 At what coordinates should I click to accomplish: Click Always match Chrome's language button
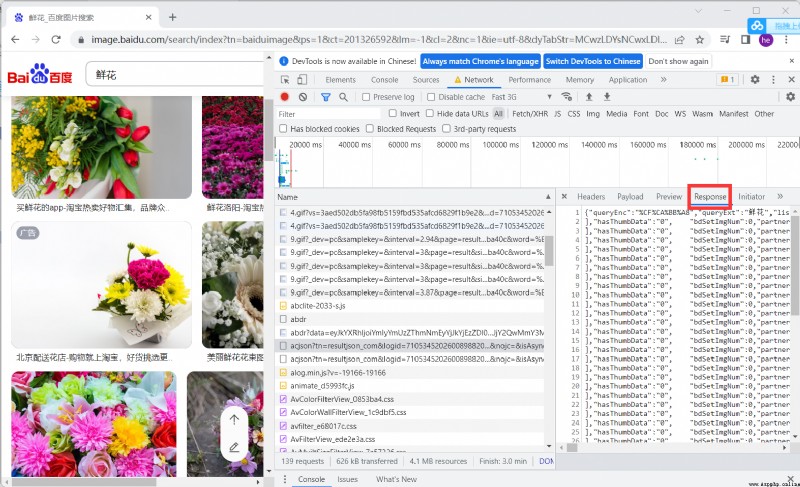tap(480, 61)
